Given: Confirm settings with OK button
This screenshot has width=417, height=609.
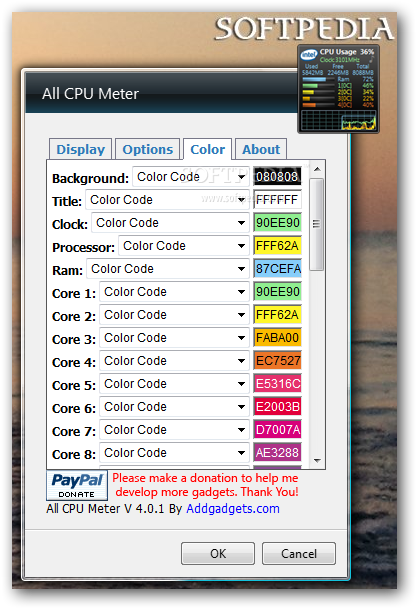Looking at the screenshot, I should pos(218,553).
